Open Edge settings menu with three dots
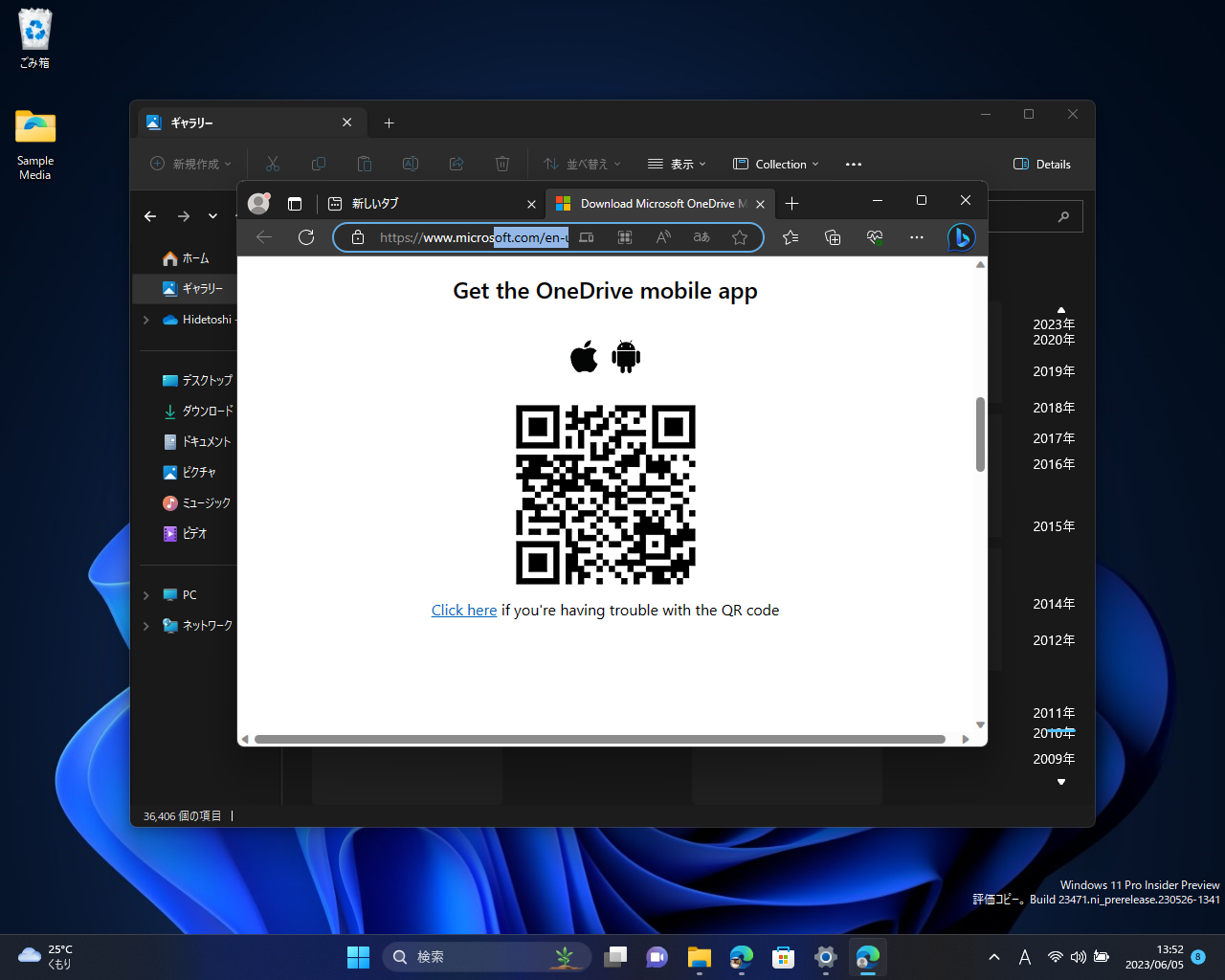The width and height of the screenshot is (1225, 980). click(x=916, y=237)
